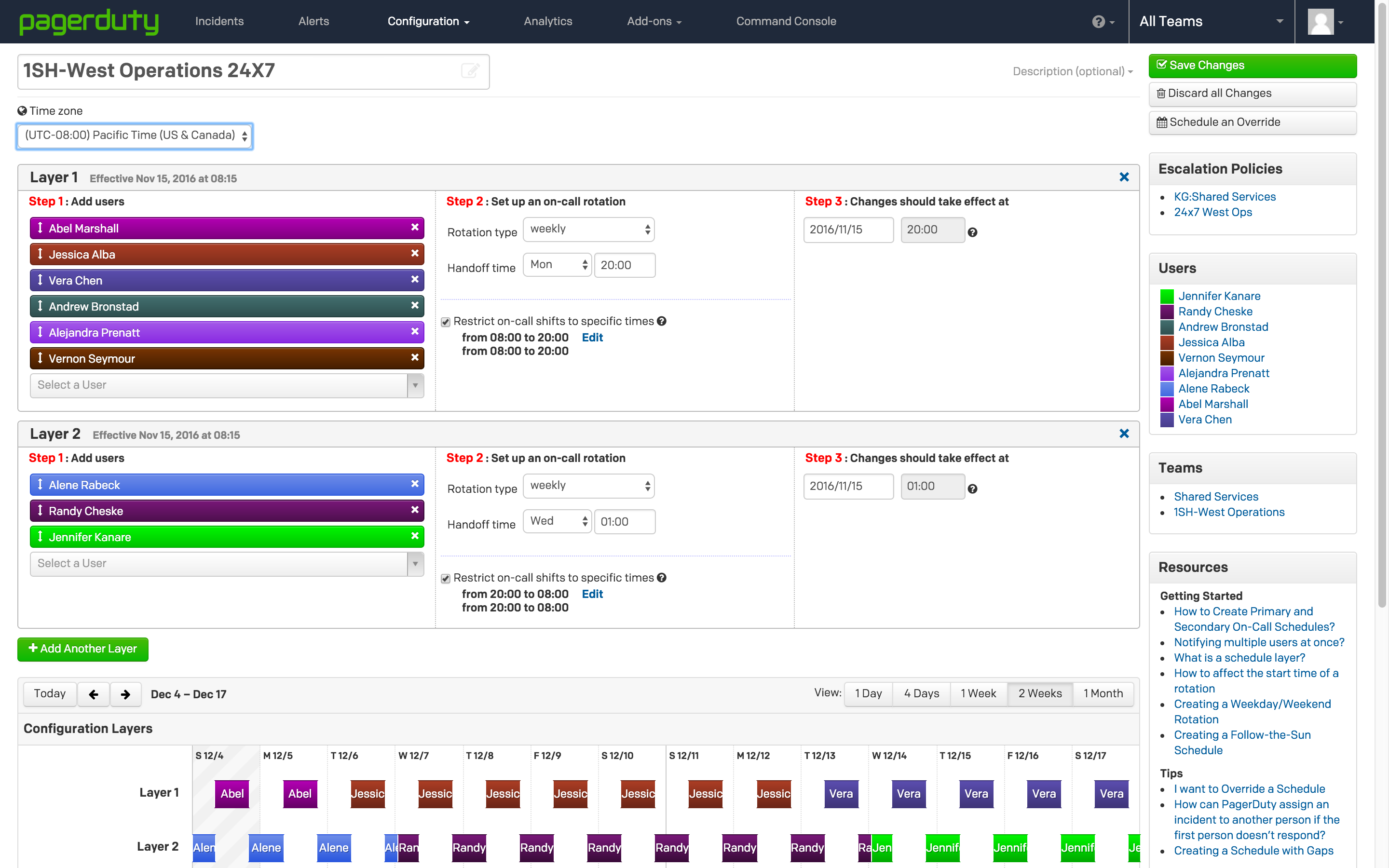The width and height of the screenshot is (1389, 868).
Task: Click the drag handle icon on Vera Chen
Action: (40, 280)
